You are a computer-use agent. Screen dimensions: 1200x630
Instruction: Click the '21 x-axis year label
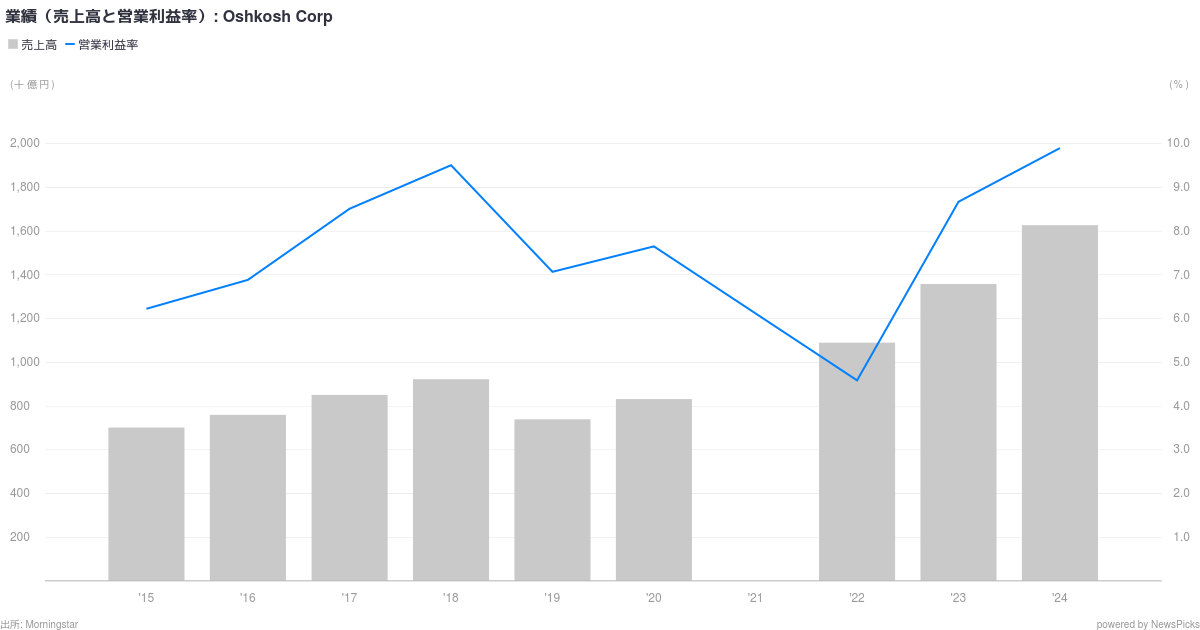point(755,598)
